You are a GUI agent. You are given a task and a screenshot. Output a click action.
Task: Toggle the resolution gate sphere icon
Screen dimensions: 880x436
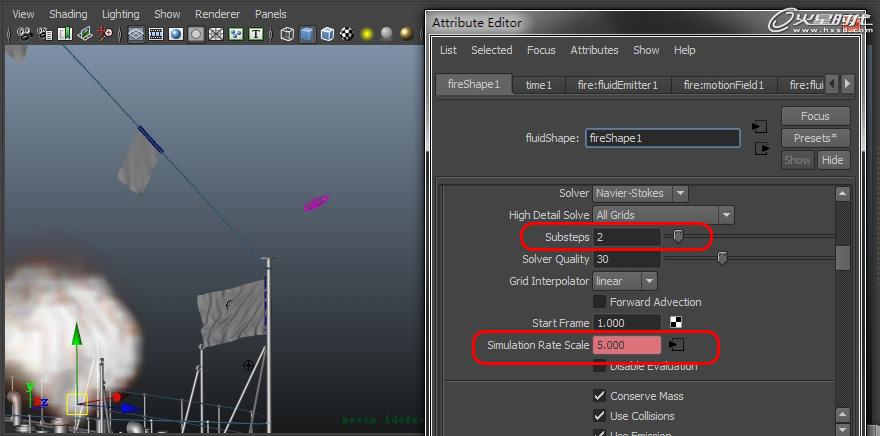(x=176, y=35)
